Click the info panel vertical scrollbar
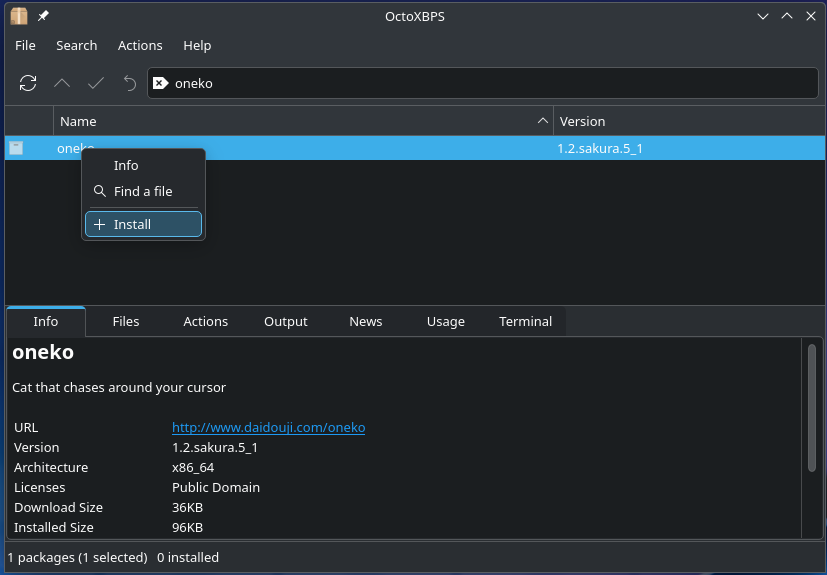The image size is (827, 575). [x=811, y=407]
